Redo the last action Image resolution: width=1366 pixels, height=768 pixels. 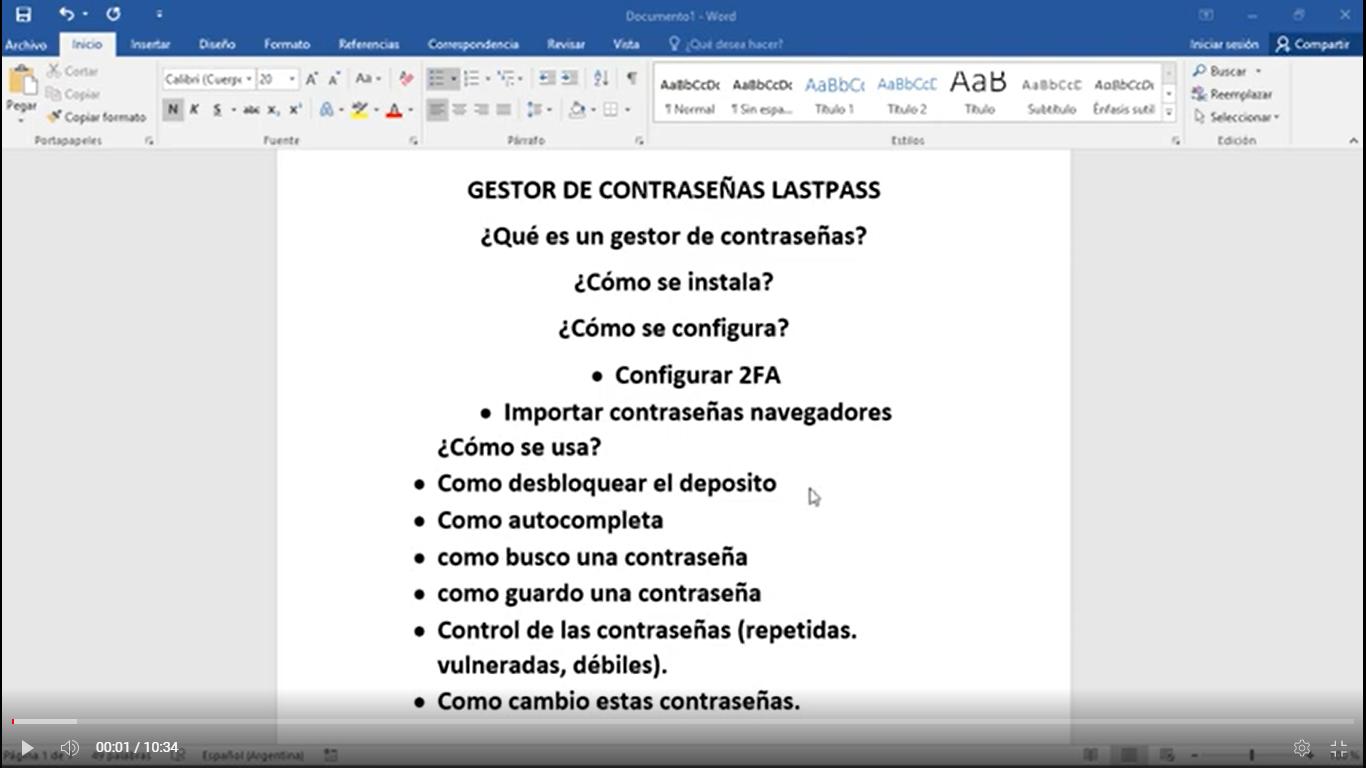[x=113, y=14]
